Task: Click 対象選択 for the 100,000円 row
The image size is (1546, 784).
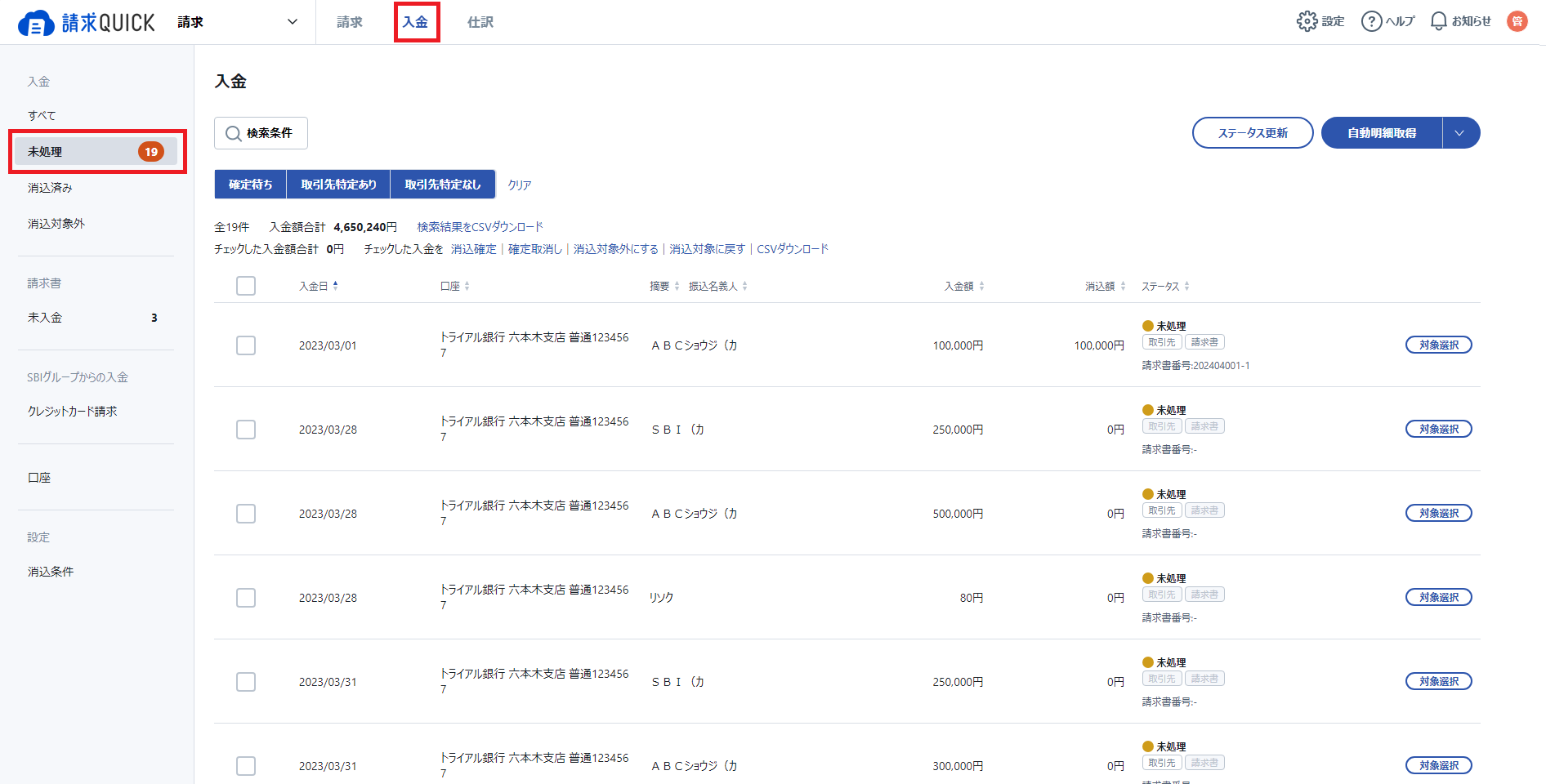Action: pyautogui.click(x=1439, y=345)
